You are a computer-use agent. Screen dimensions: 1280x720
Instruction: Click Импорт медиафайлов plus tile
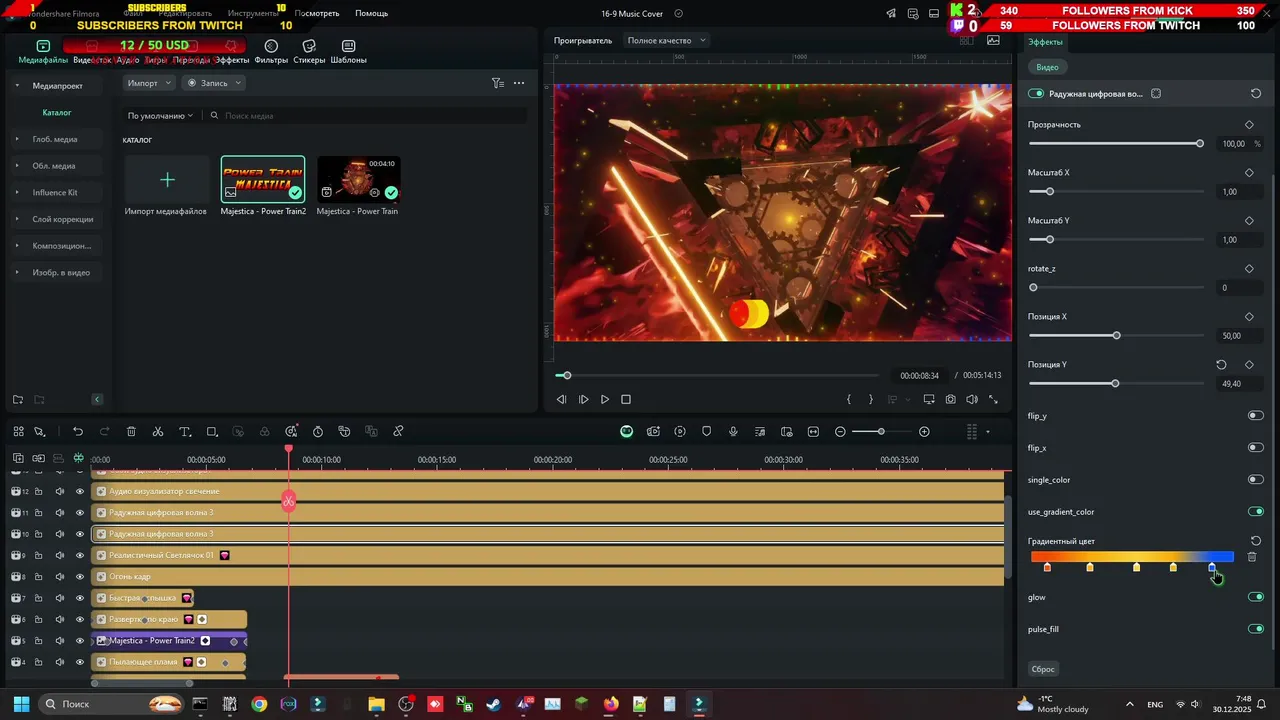tap(167, 180)
